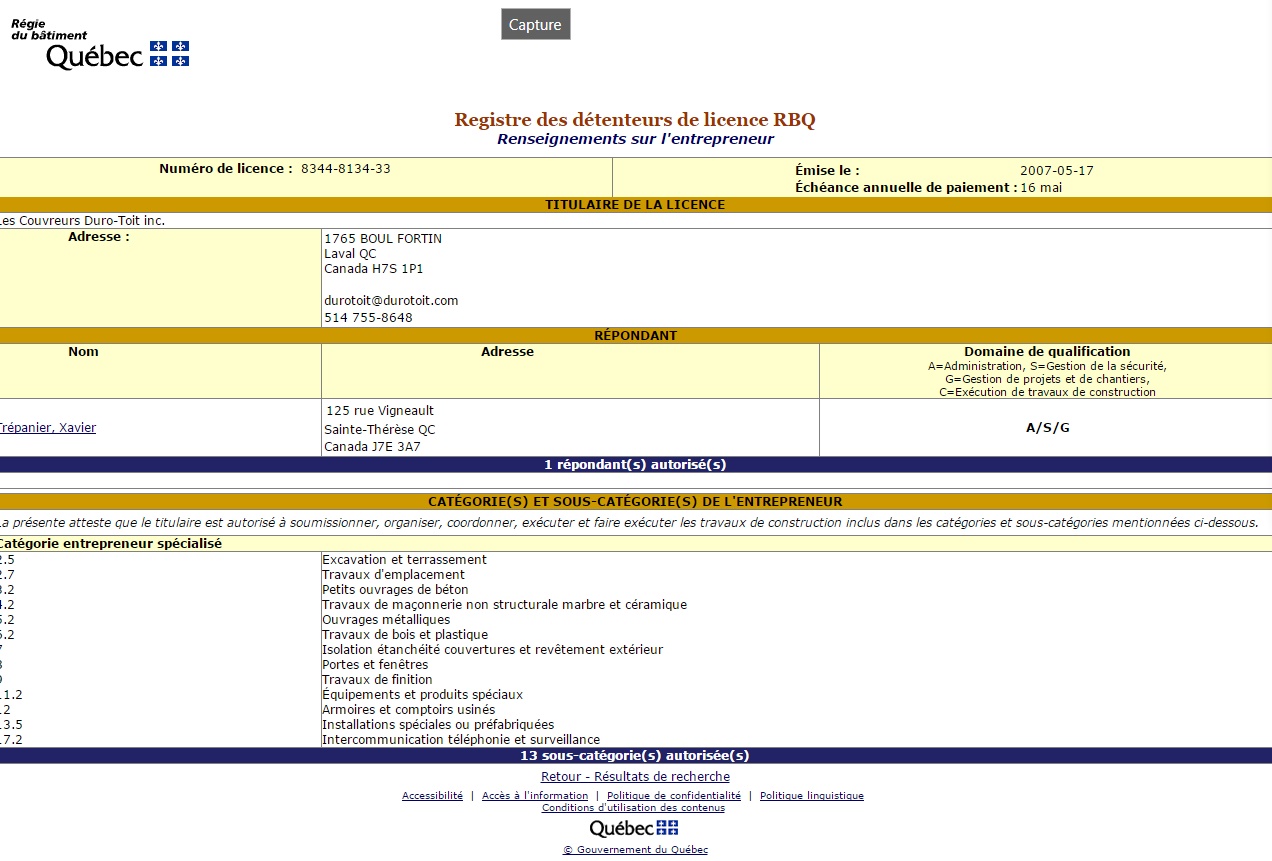Click the Travaux de maçonnerie non structurale row
The height and width of the screenshot is (861, 1272).
point(636,605)
